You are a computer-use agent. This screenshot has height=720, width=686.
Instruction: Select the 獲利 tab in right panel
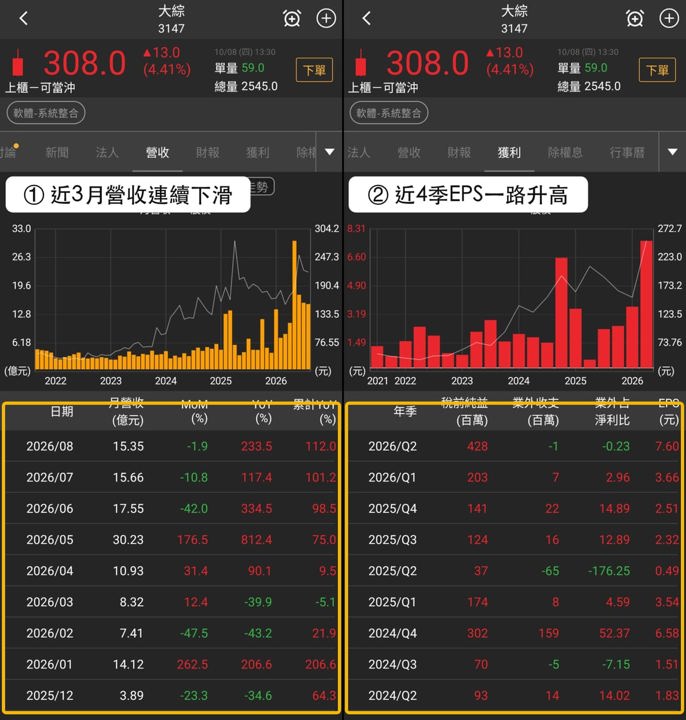[509, 152]
